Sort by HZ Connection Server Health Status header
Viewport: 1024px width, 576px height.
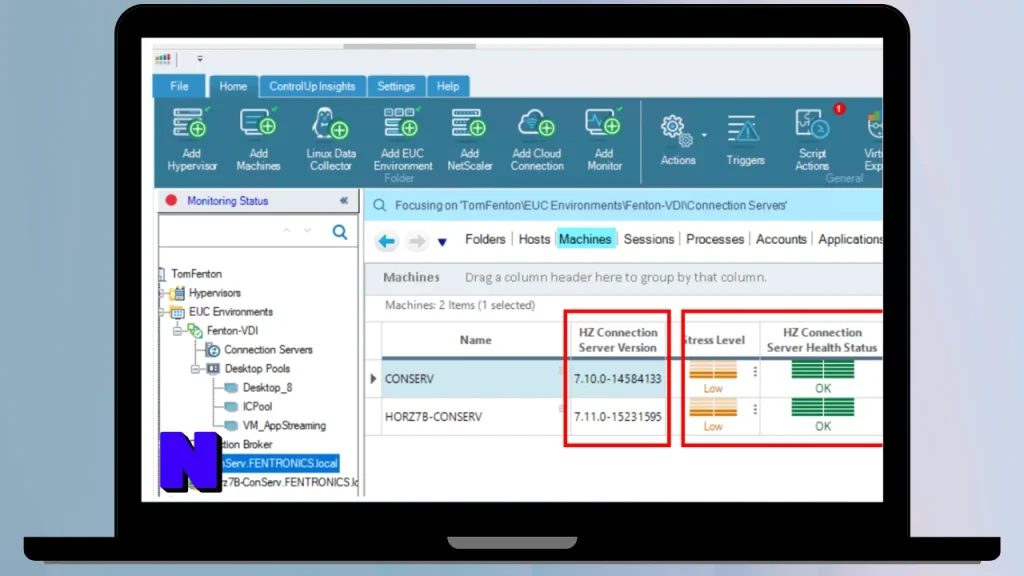tap(822, 340)
